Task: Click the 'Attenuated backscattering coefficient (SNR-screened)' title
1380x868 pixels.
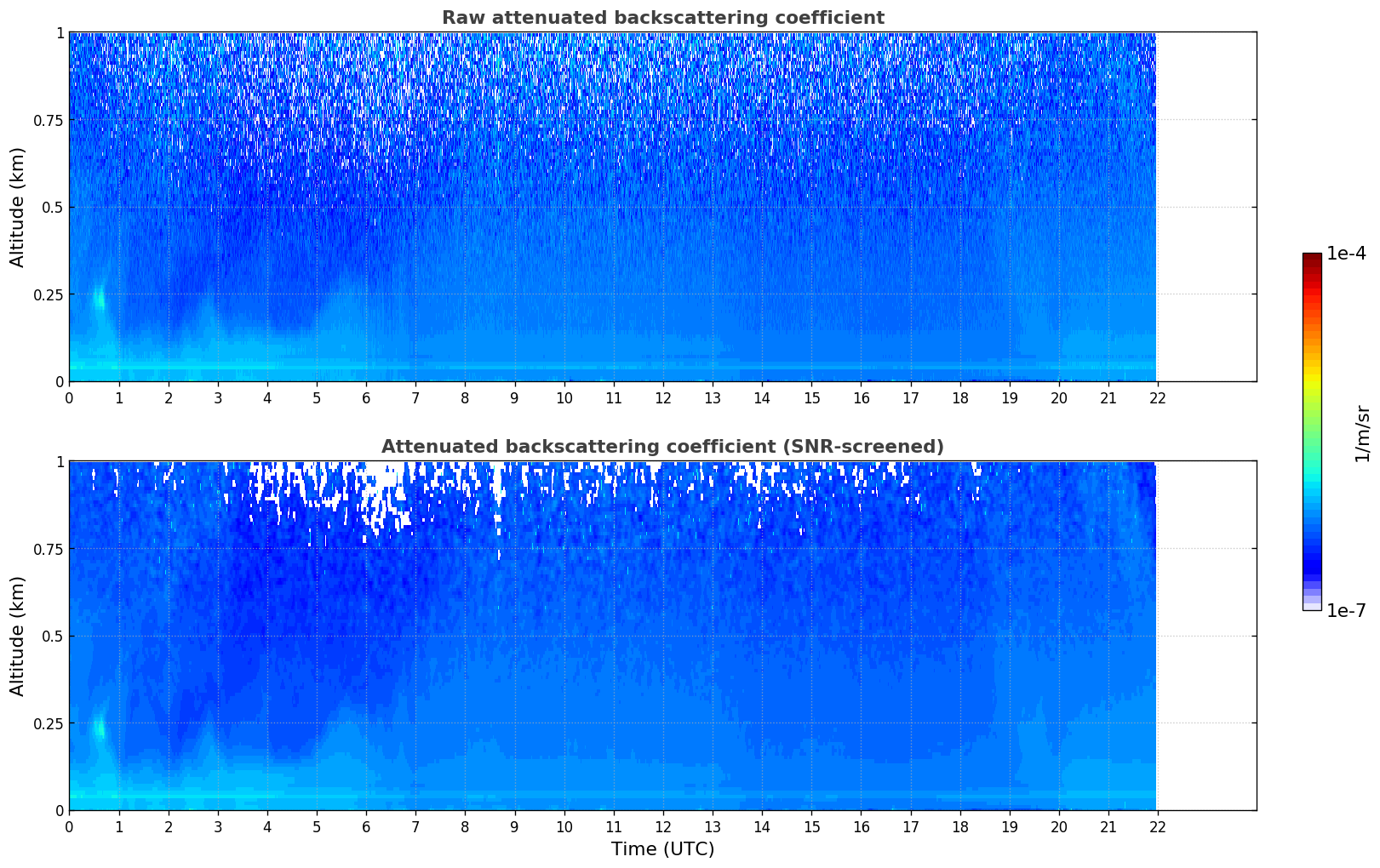Action: (662, 447)
